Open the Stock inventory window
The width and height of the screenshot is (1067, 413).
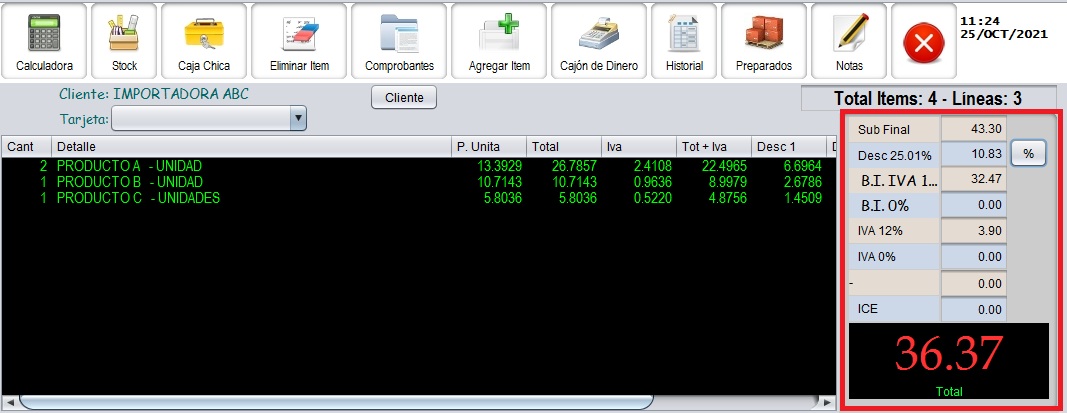click(124, 41)
